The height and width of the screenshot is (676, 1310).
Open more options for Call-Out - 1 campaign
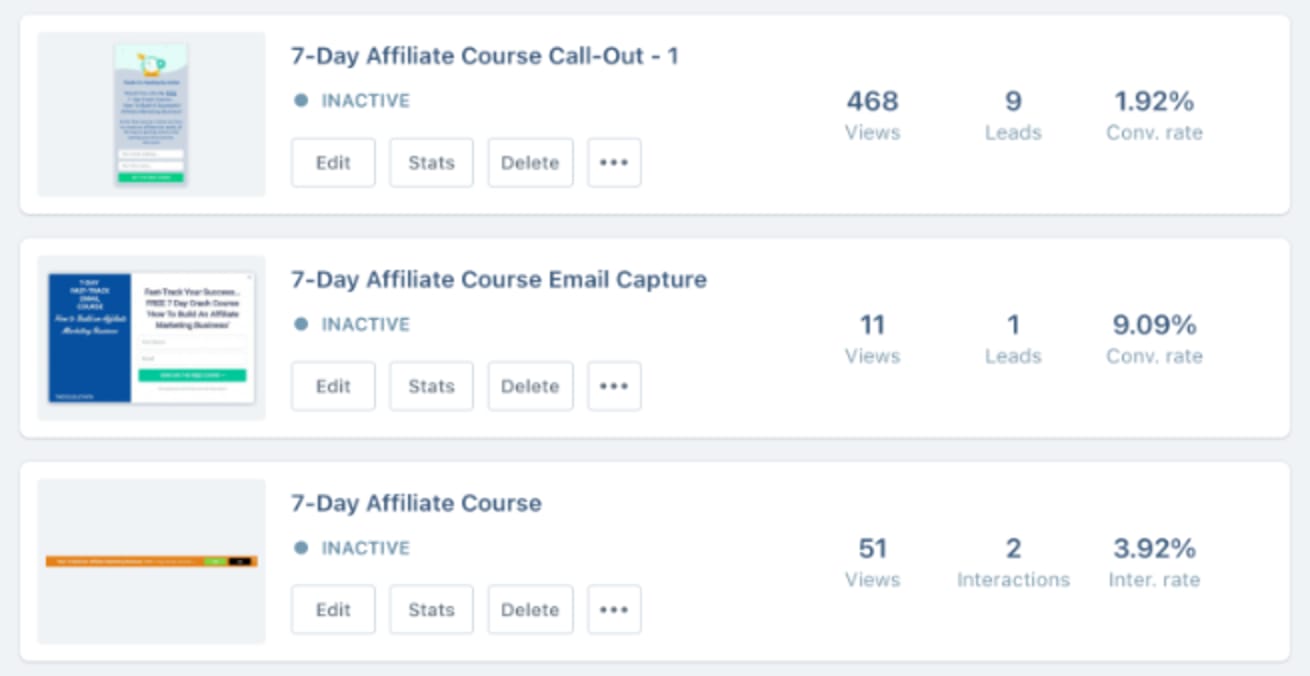pos(614,163)
